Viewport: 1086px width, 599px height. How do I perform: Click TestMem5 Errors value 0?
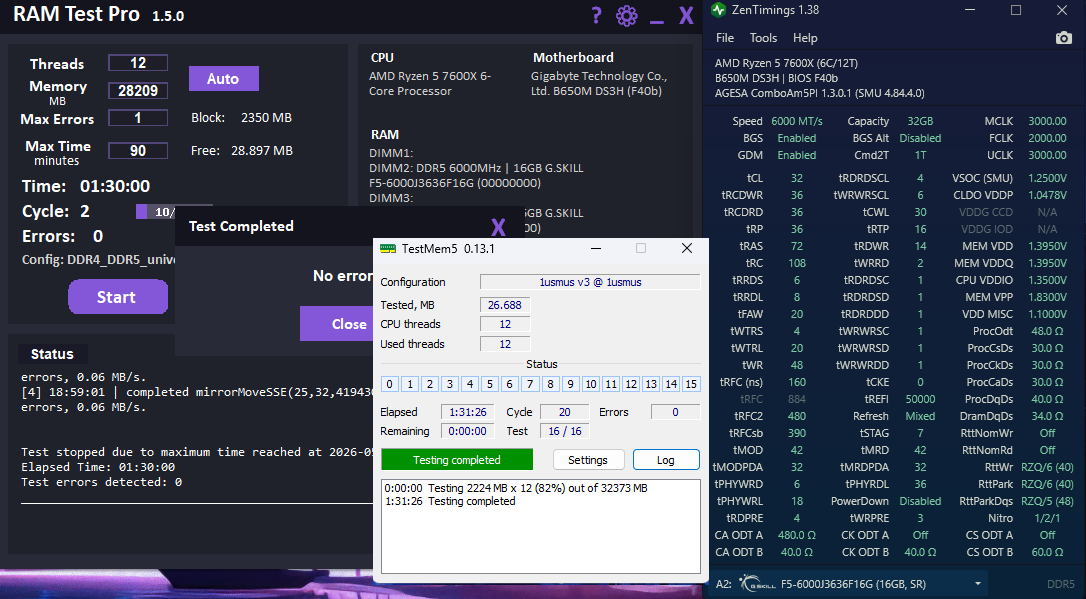click(675, 412)
